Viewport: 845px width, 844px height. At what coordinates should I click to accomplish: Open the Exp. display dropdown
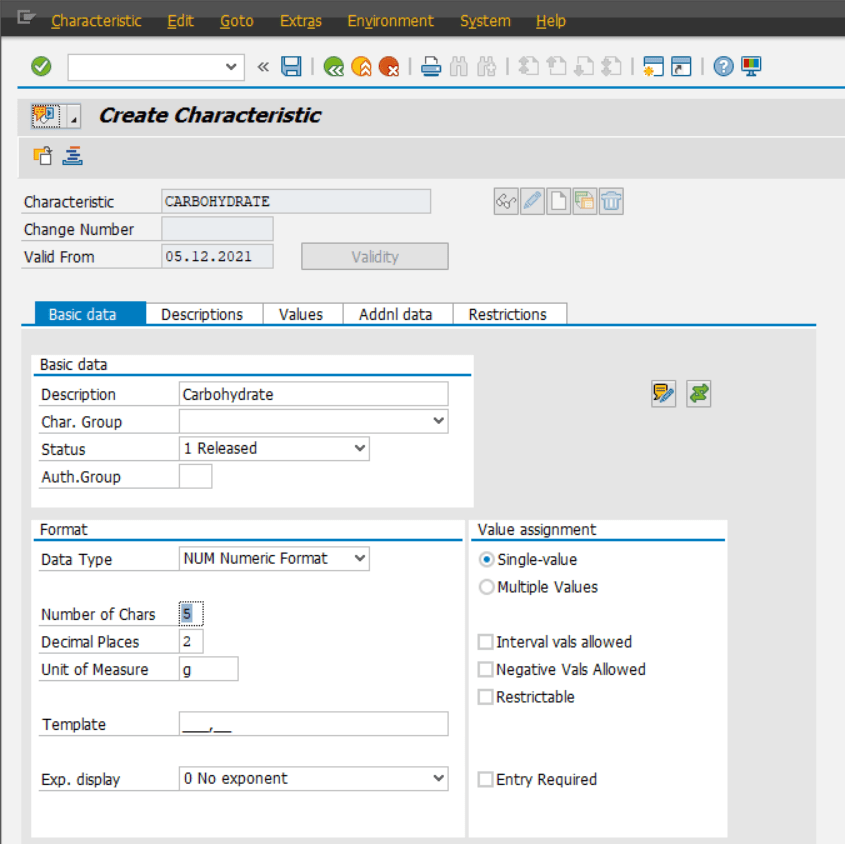click(x=438, y=778)
